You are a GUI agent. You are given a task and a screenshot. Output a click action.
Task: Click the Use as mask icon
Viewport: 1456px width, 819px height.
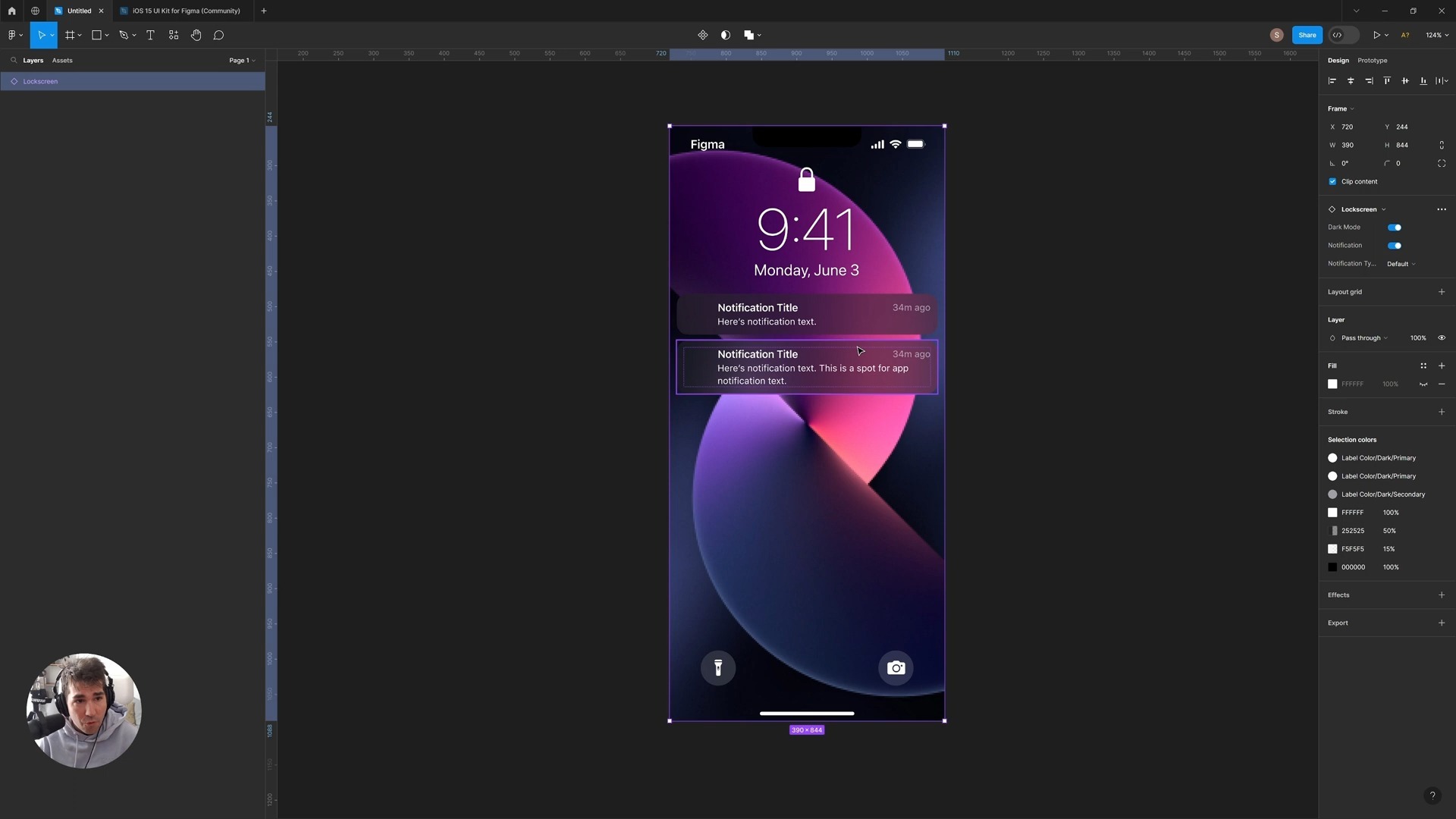(726, 35)
